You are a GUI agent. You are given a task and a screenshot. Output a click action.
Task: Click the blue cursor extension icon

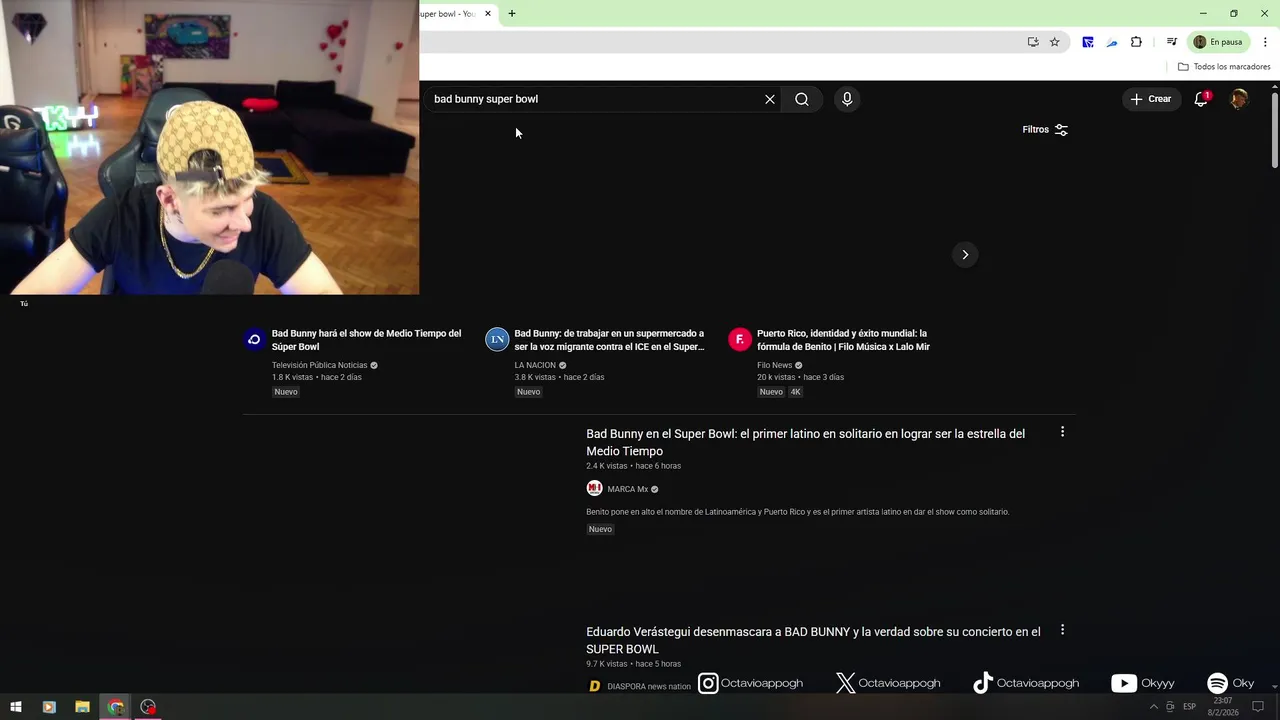point(1087,42)
